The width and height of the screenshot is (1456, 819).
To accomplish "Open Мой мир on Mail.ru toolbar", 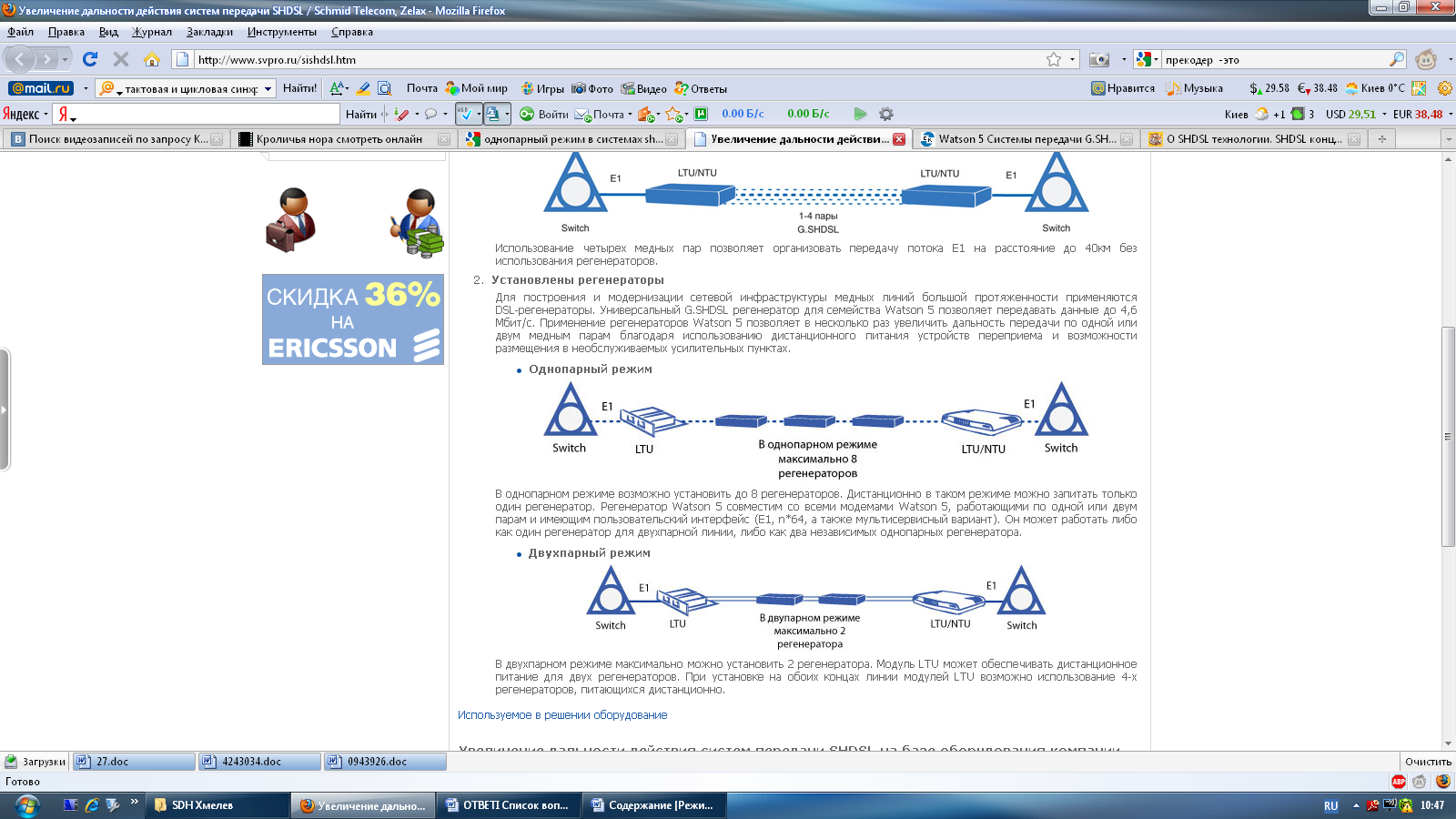I will (x=476, y=88).
